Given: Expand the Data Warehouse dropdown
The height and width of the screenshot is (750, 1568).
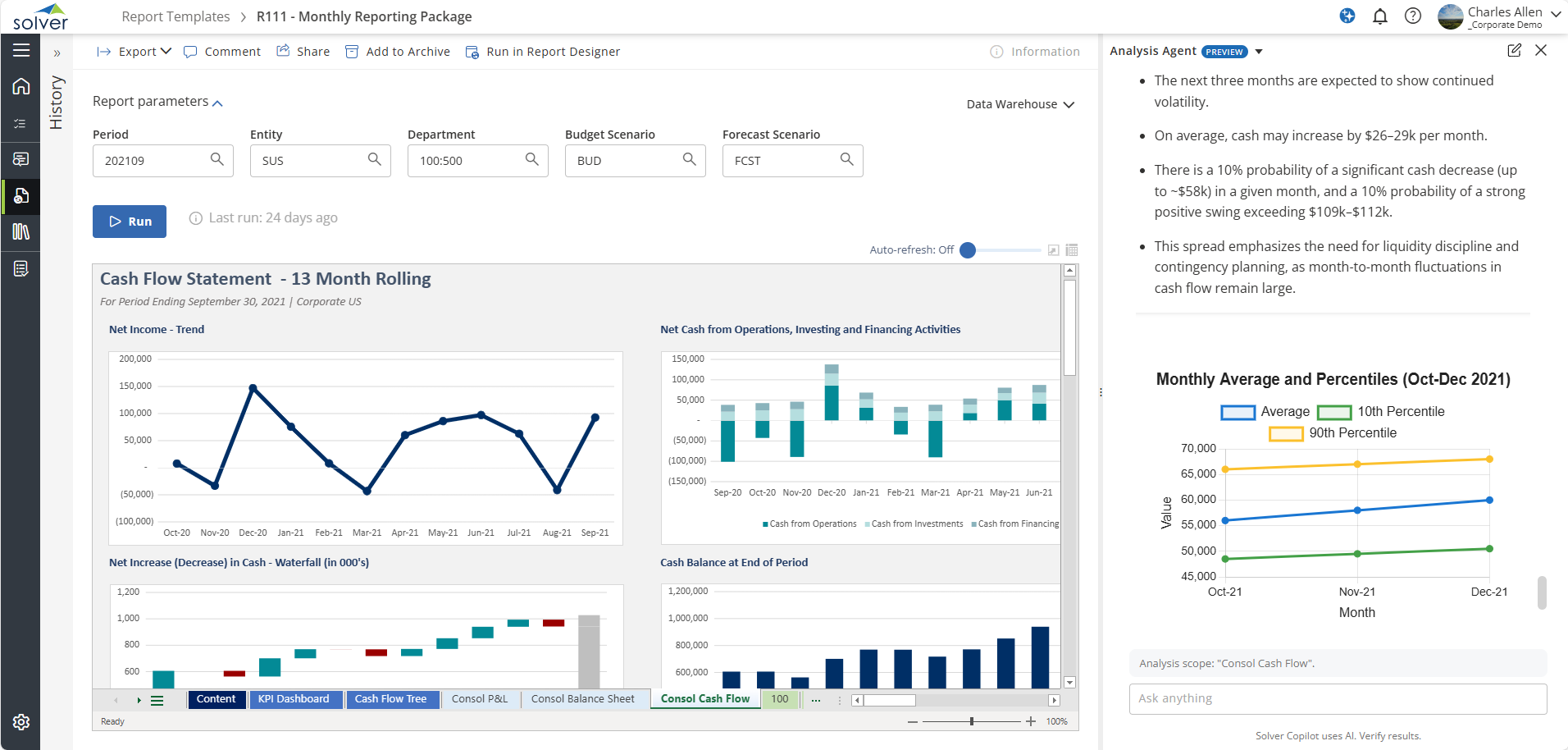Looking at the screenshot, I should coord(1019,104).
